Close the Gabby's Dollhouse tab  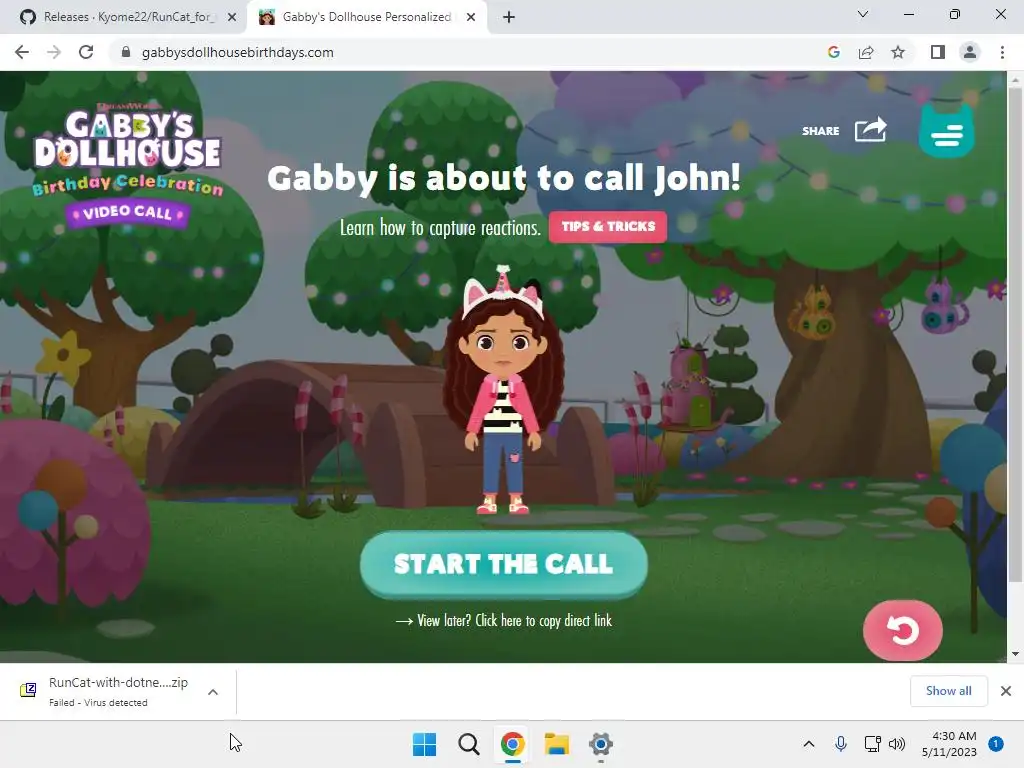pos(471,17)
